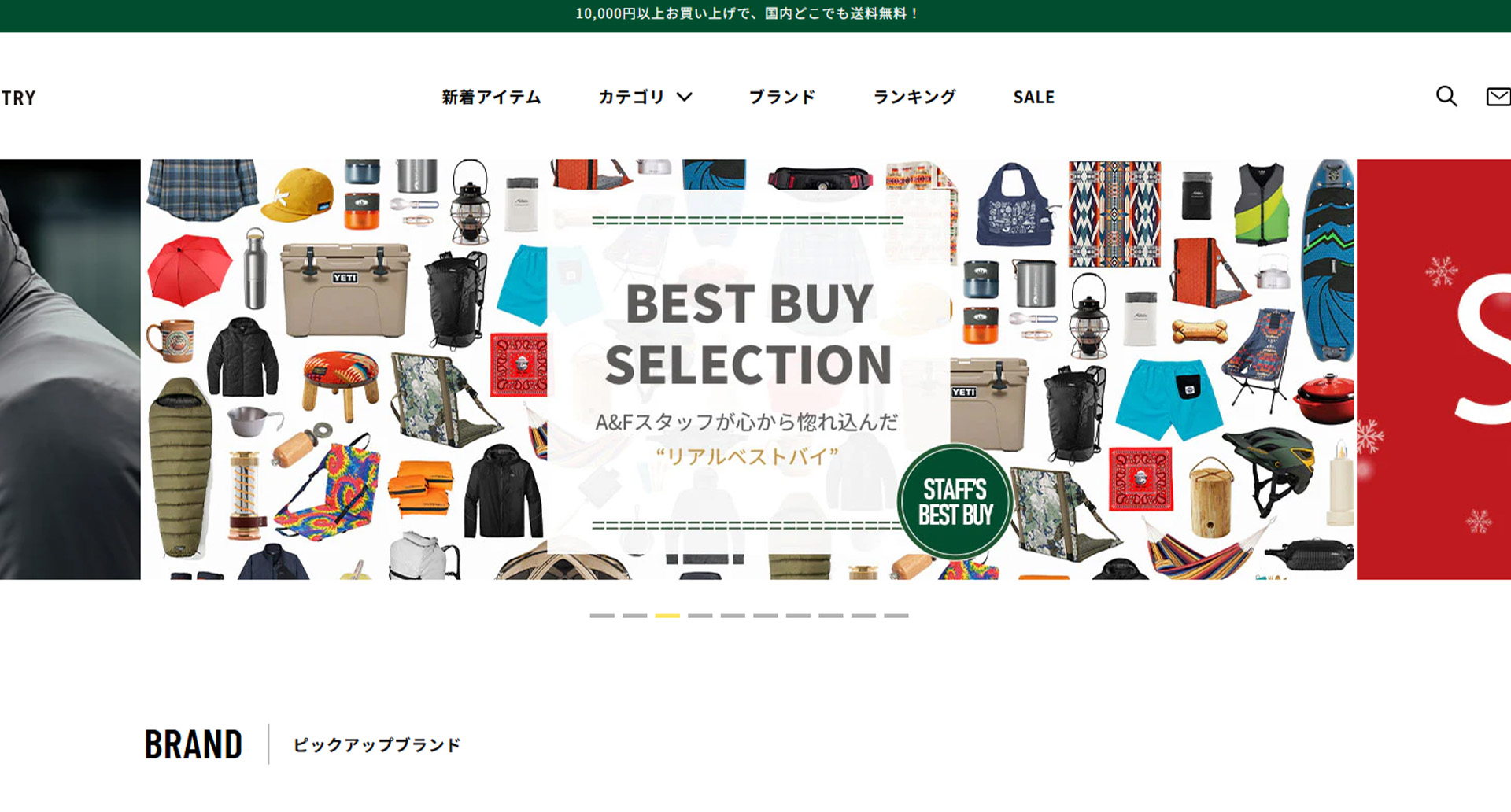The width and height of the screenshot is (1511, 812).
Task: Open the SALE link in navigation
Action: [x=1033, y=97]
